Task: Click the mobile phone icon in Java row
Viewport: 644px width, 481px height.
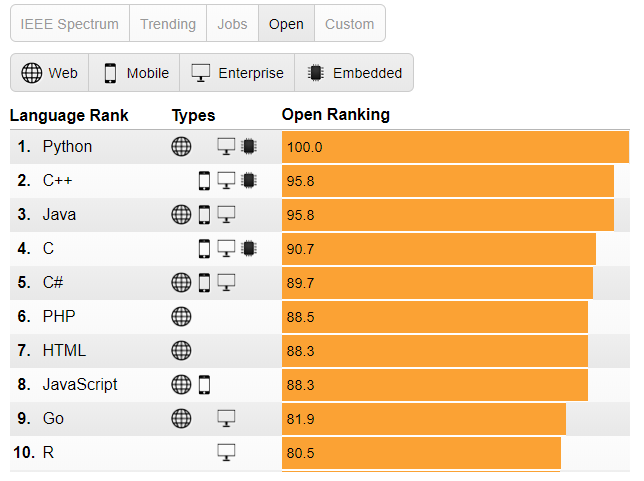Action: (x=205, y=215)
